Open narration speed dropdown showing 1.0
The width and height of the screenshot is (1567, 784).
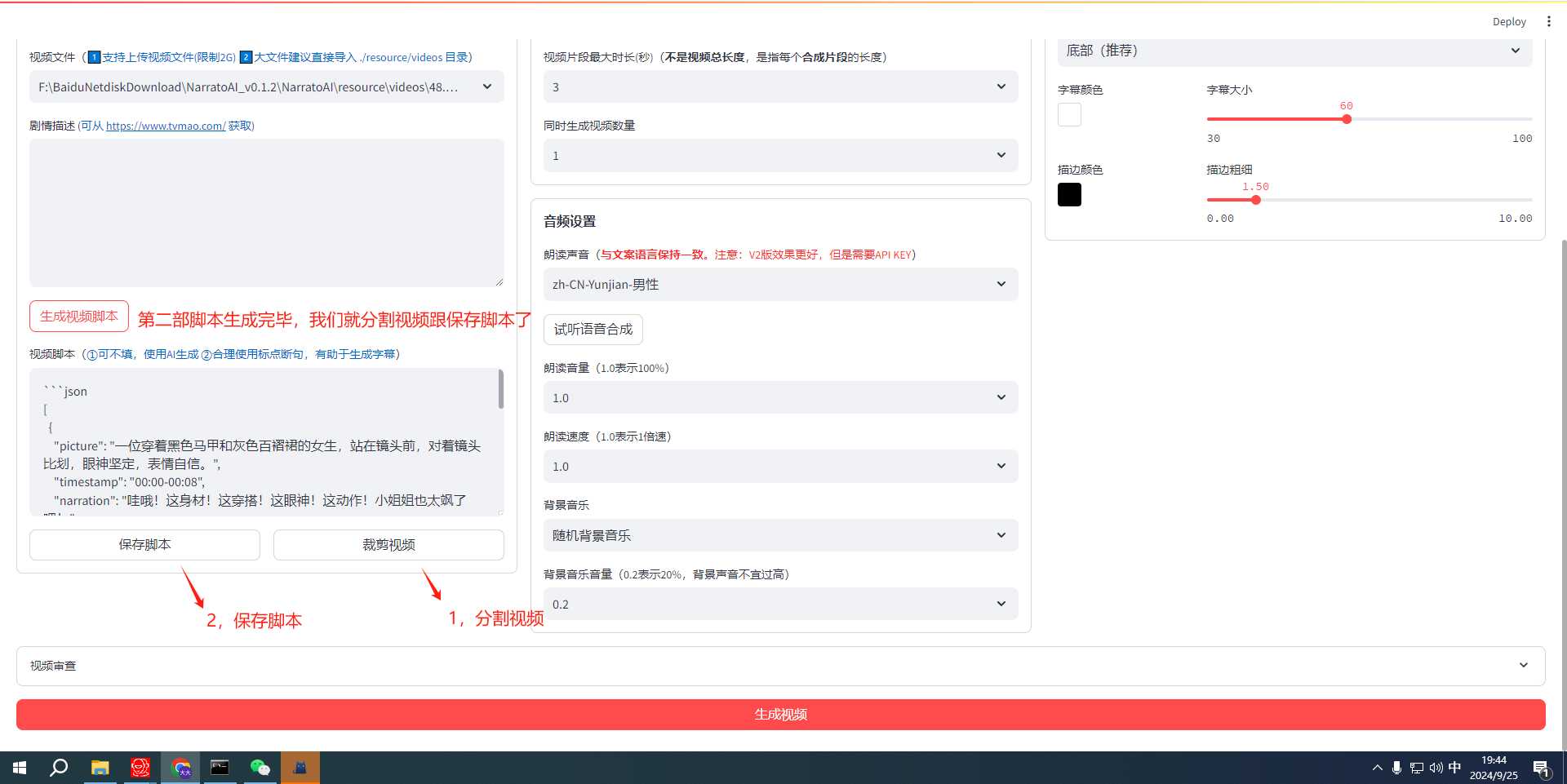780,466
